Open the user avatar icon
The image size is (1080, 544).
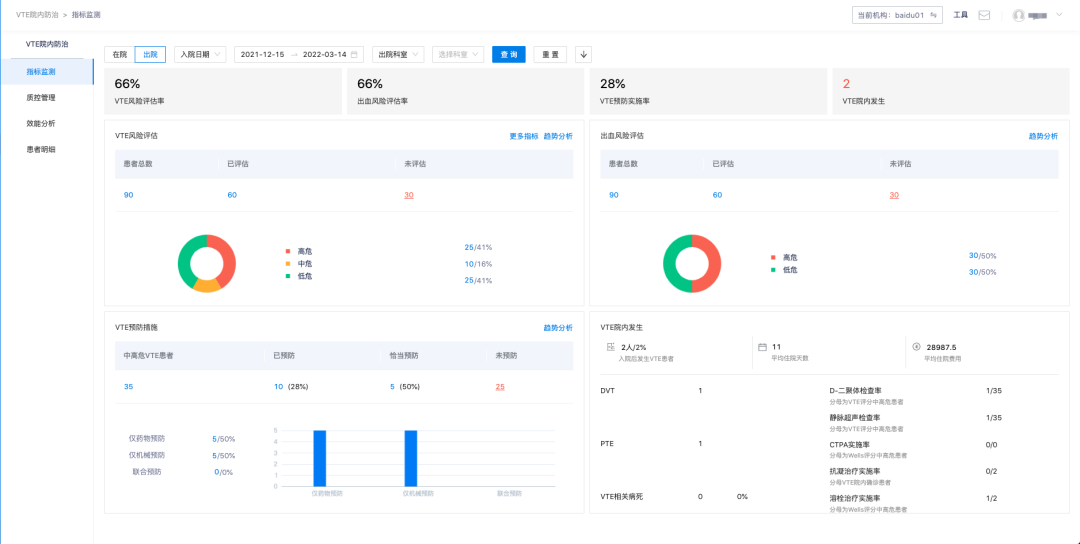(x=1019, y=15)
